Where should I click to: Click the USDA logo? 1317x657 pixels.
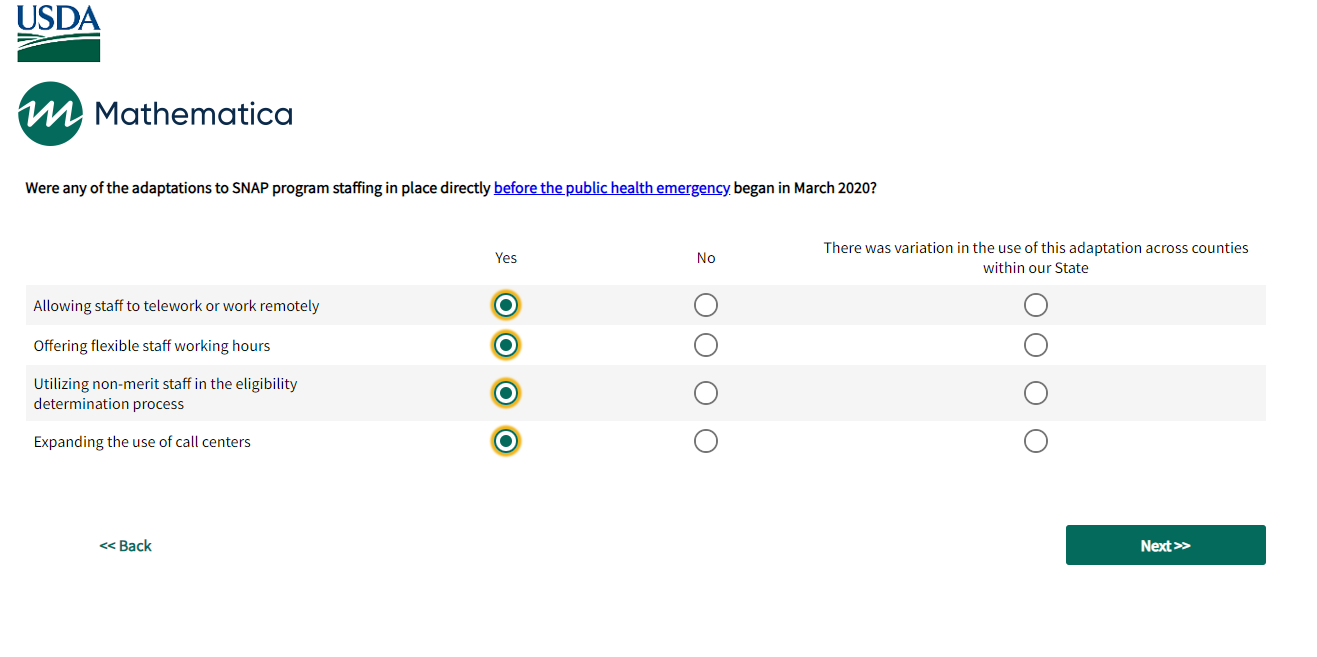tap(58, 33)
